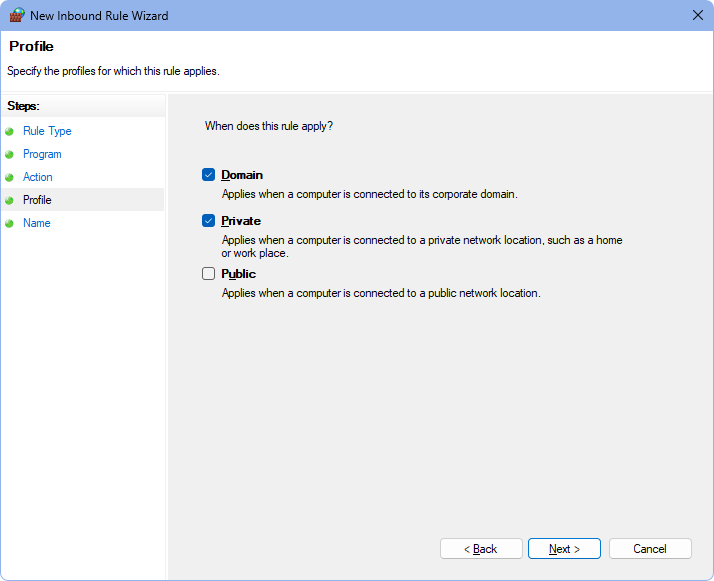Click the green bullet beside Name
The height and width of the screenshot is (581, 714).
pyautogui.click(x=10, y=223)
